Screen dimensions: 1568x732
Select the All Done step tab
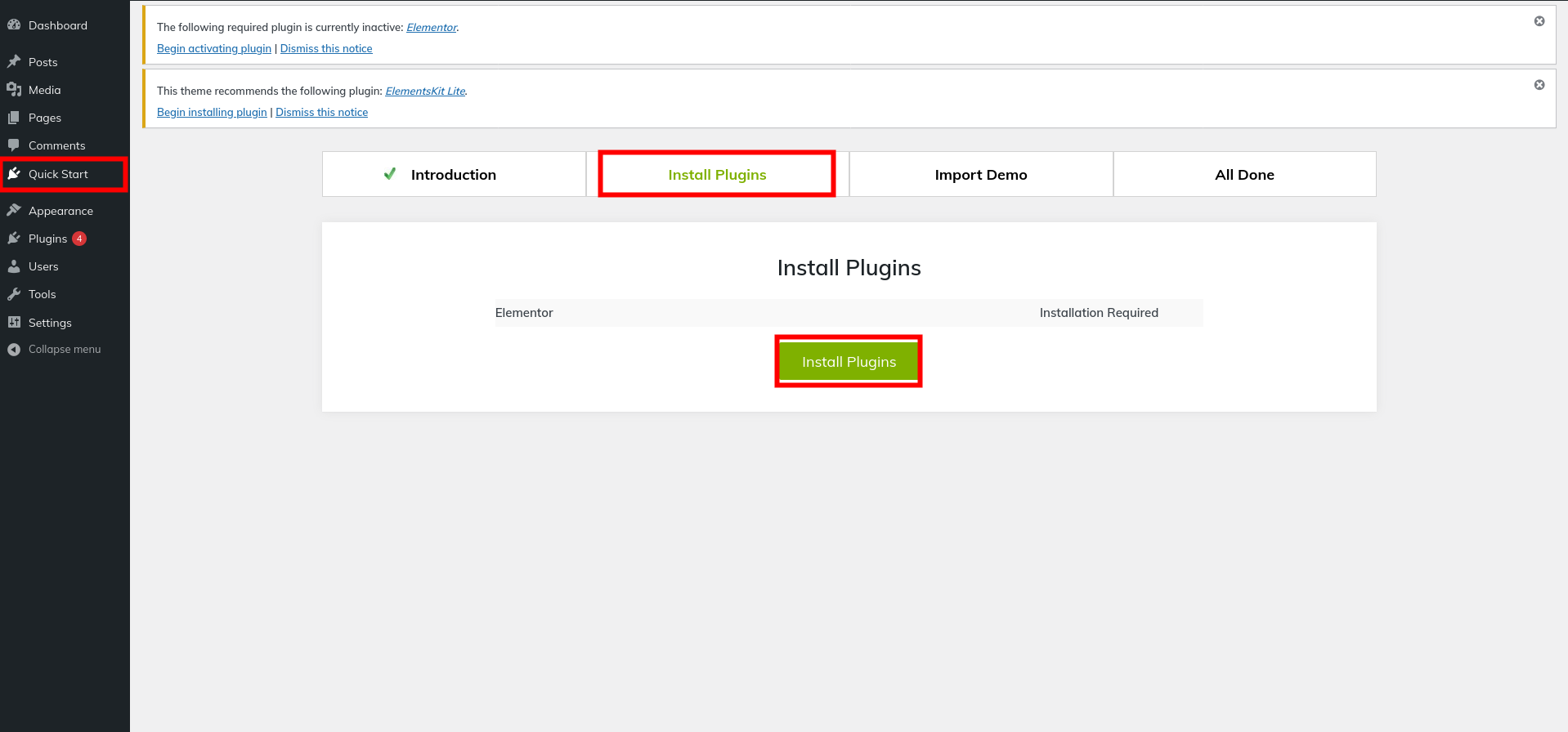click(x=1243, y=175)
